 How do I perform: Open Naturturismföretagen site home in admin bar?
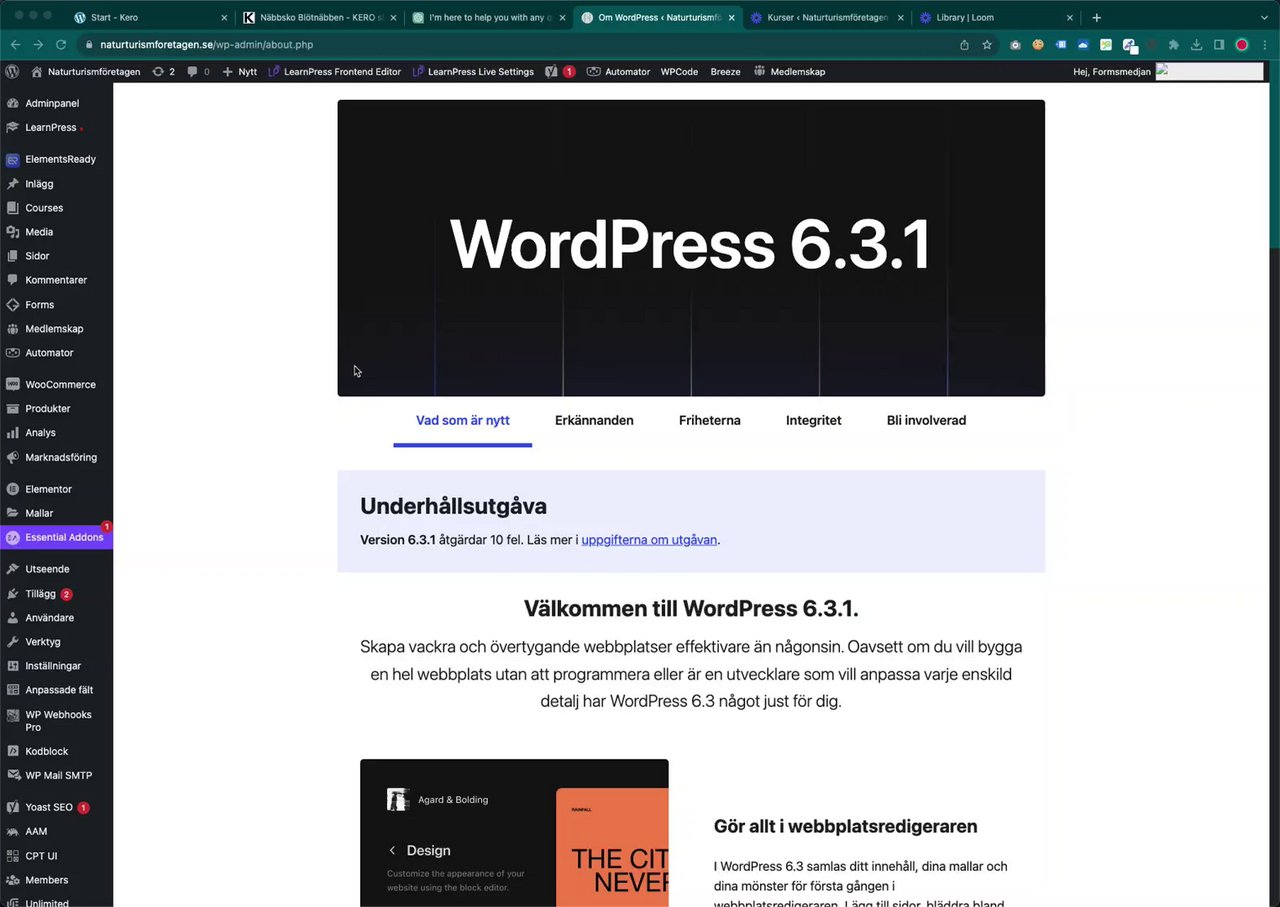(x=86, y=72)
